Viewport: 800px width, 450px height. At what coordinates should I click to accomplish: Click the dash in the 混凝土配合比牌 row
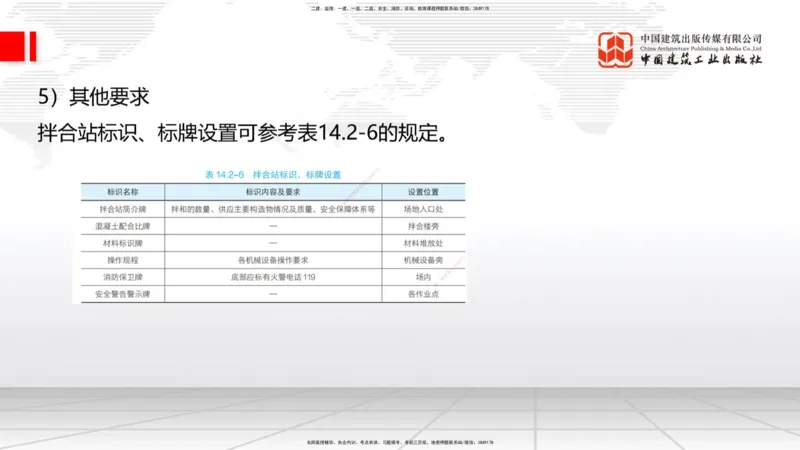(273, 226)
